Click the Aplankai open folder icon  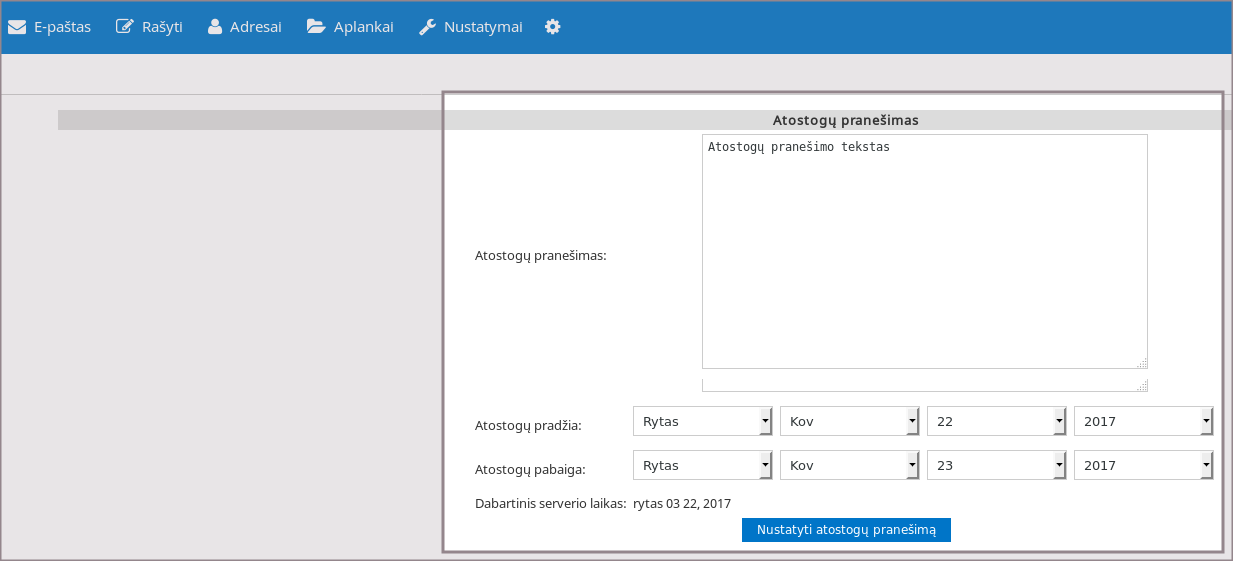pyautogui.click(x=316, y=27)
